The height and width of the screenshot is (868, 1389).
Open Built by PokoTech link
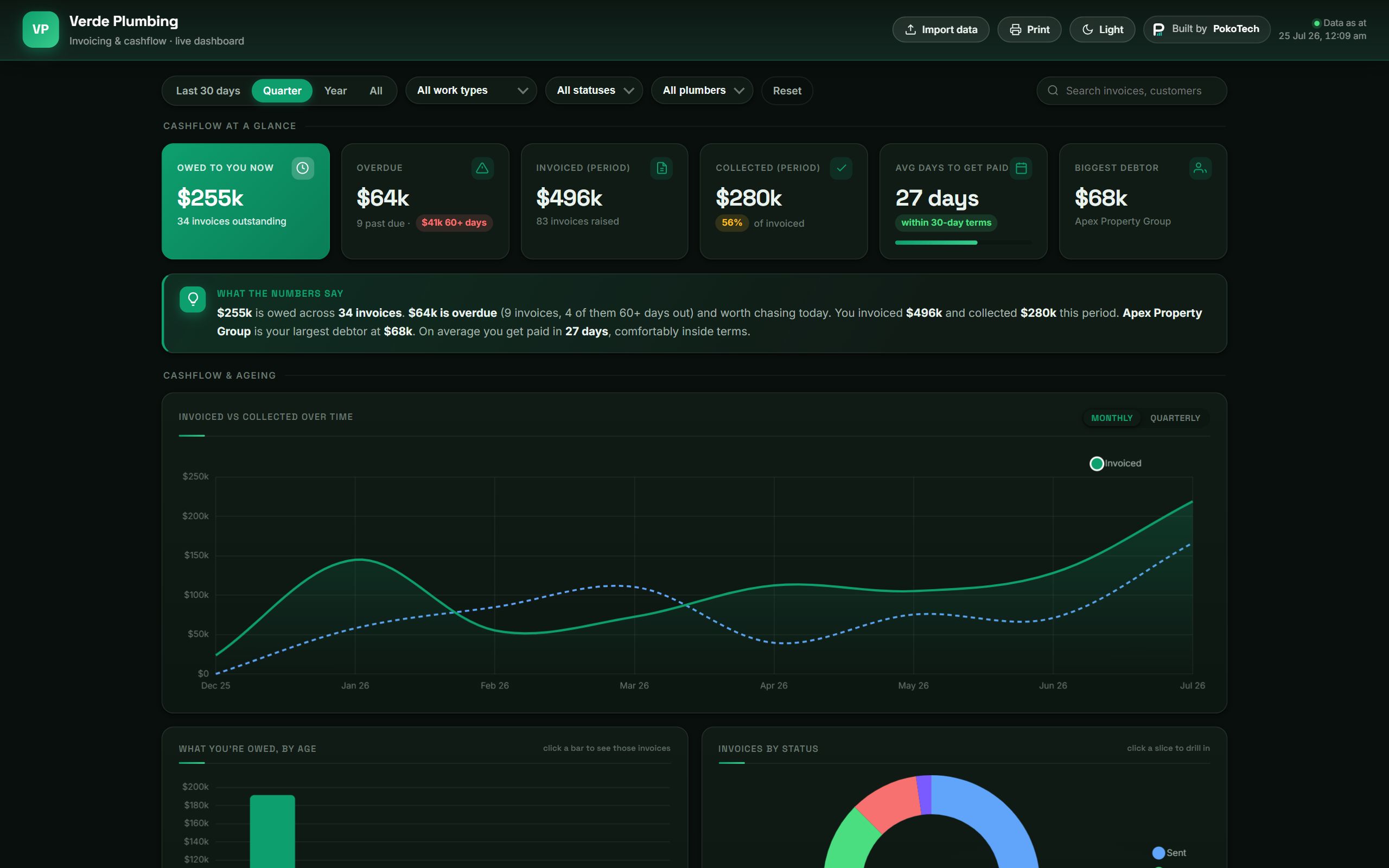[x=1206, y=29]
